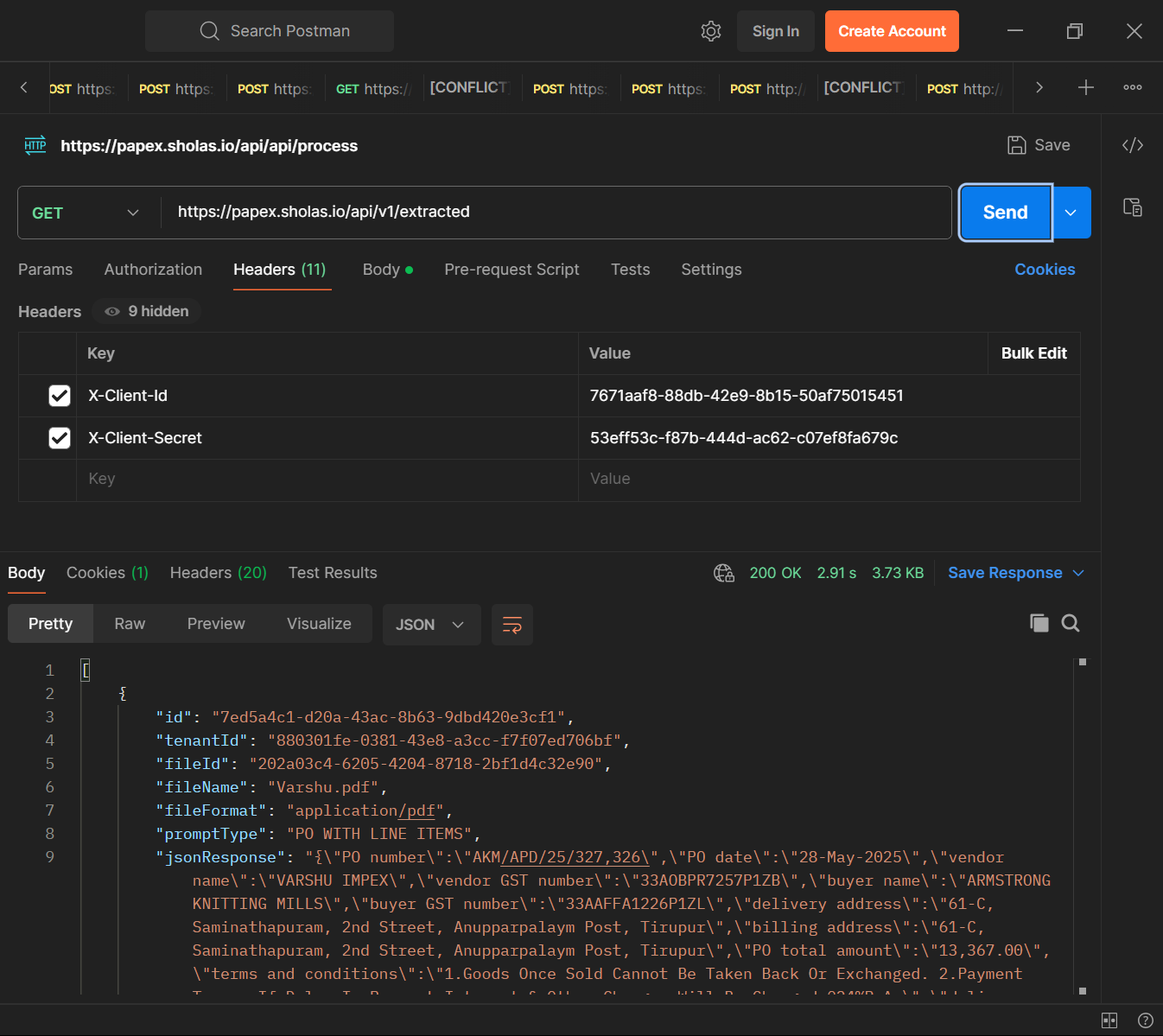1163x1036 pixels.
Task: Select the GET https:// request tab
Action: point(374,88)
